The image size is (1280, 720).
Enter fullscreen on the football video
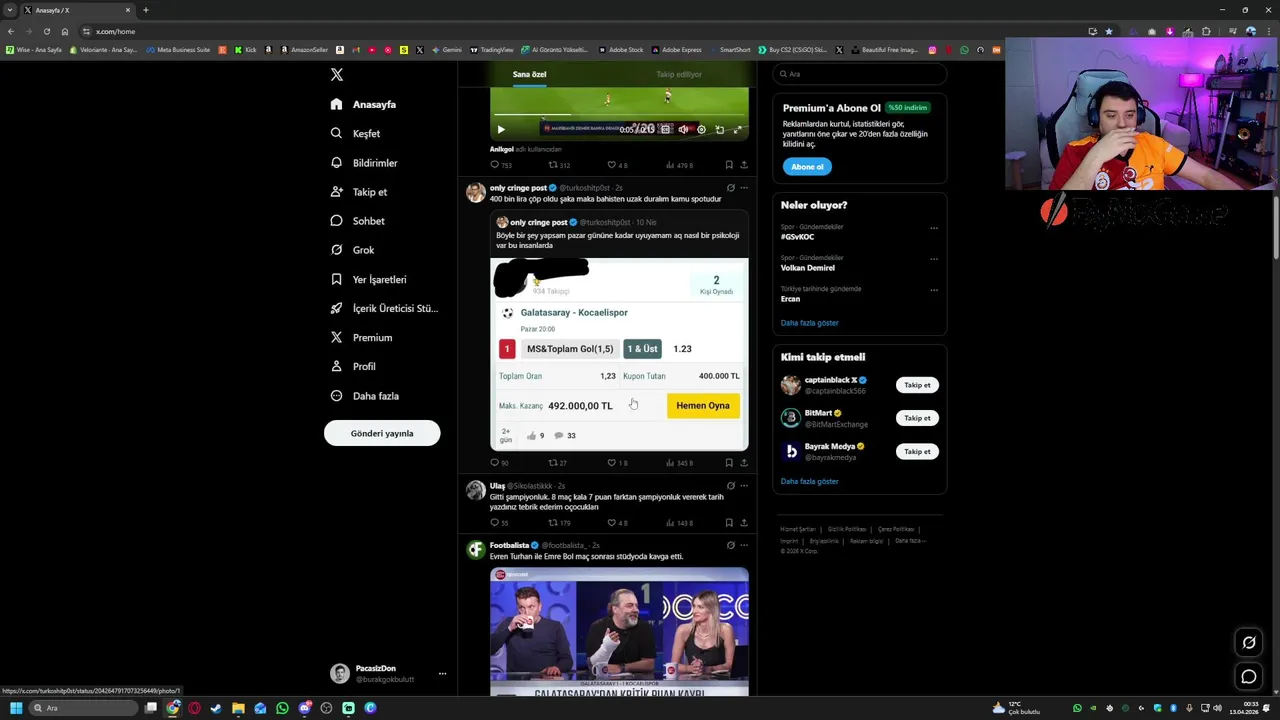tap(737, 129)
